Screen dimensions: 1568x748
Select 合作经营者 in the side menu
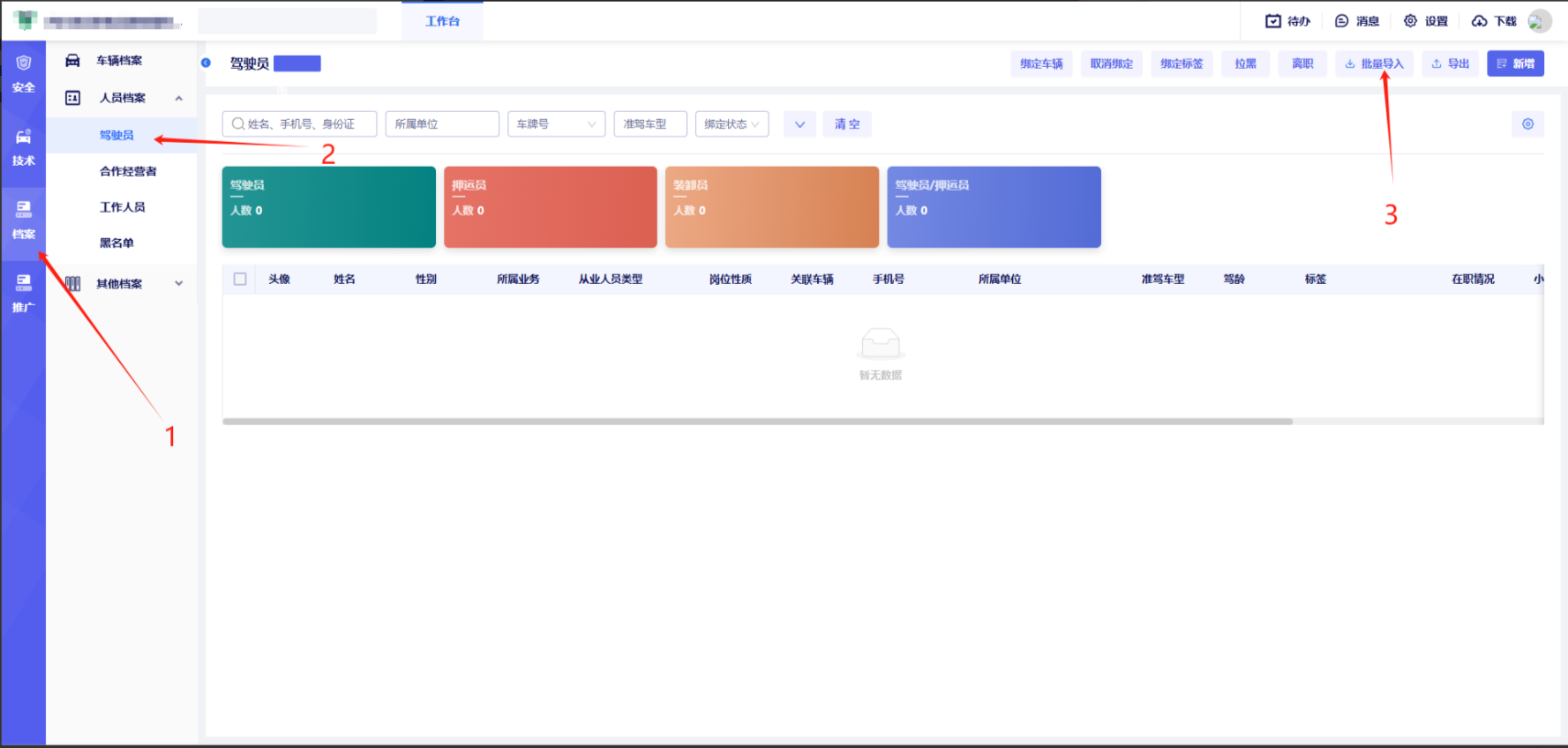128,171
